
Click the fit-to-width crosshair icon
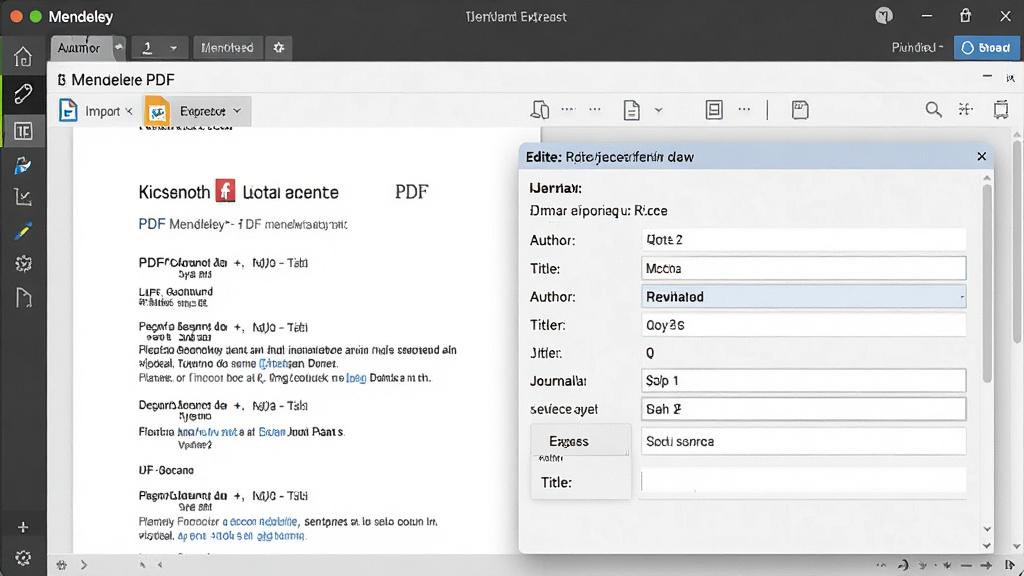click(966, 109)
